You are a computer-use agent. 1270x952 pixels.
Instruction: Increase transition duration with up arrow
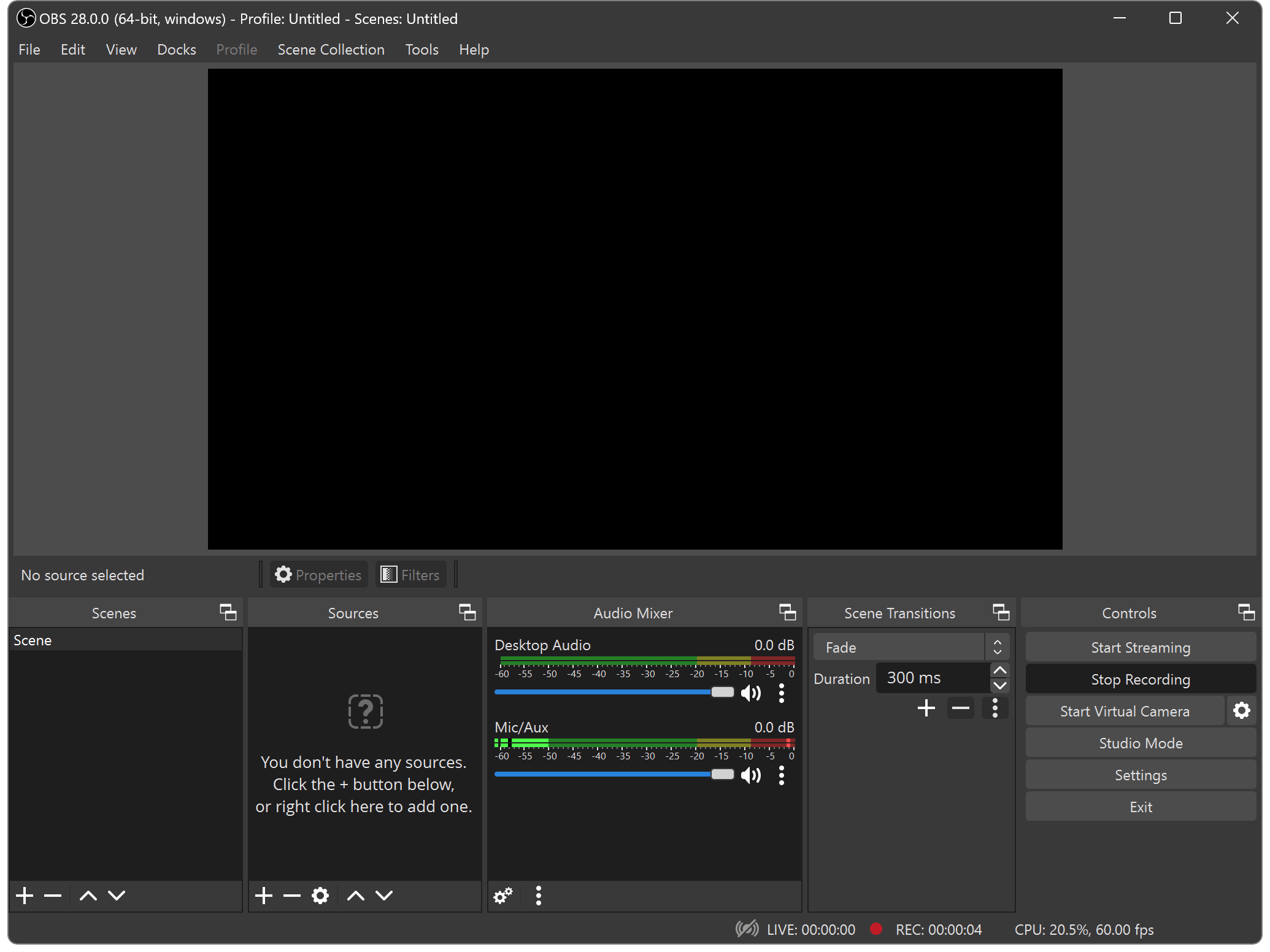click(999, 670)
